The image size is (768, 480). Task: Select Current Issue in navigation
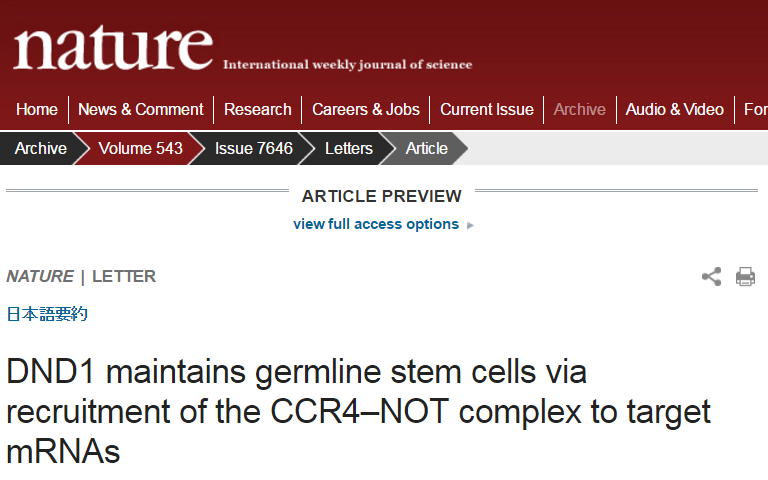[x=487, y=109]
